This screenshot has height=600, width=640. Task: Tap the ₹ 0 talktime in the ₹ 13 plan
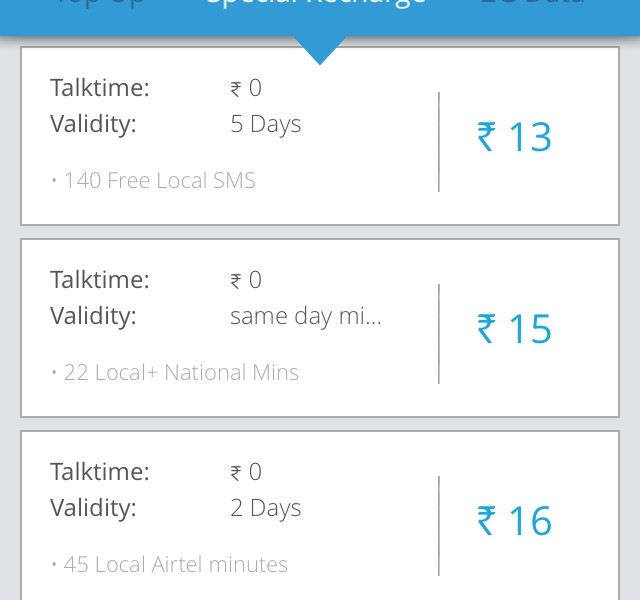point(246,88)
